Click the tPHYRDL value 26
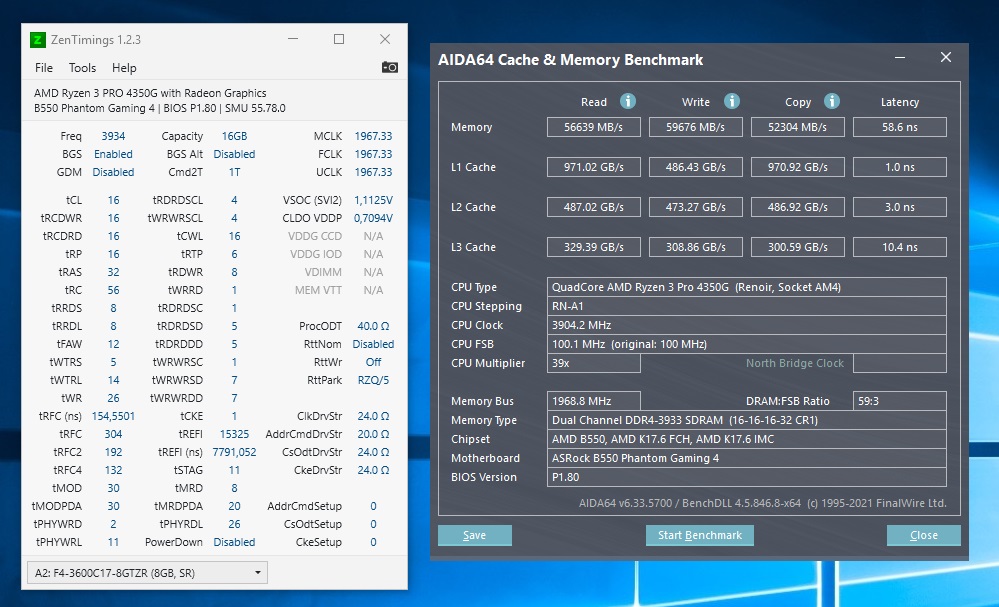The width and height of the screenshot is (999, 607). [x=234, y=524]
